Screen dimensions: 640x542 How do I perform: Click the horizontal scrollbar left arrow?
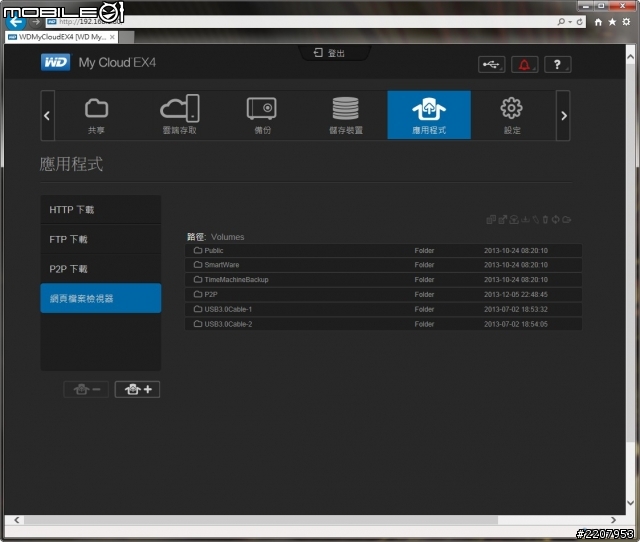click(x=17, y=520)
